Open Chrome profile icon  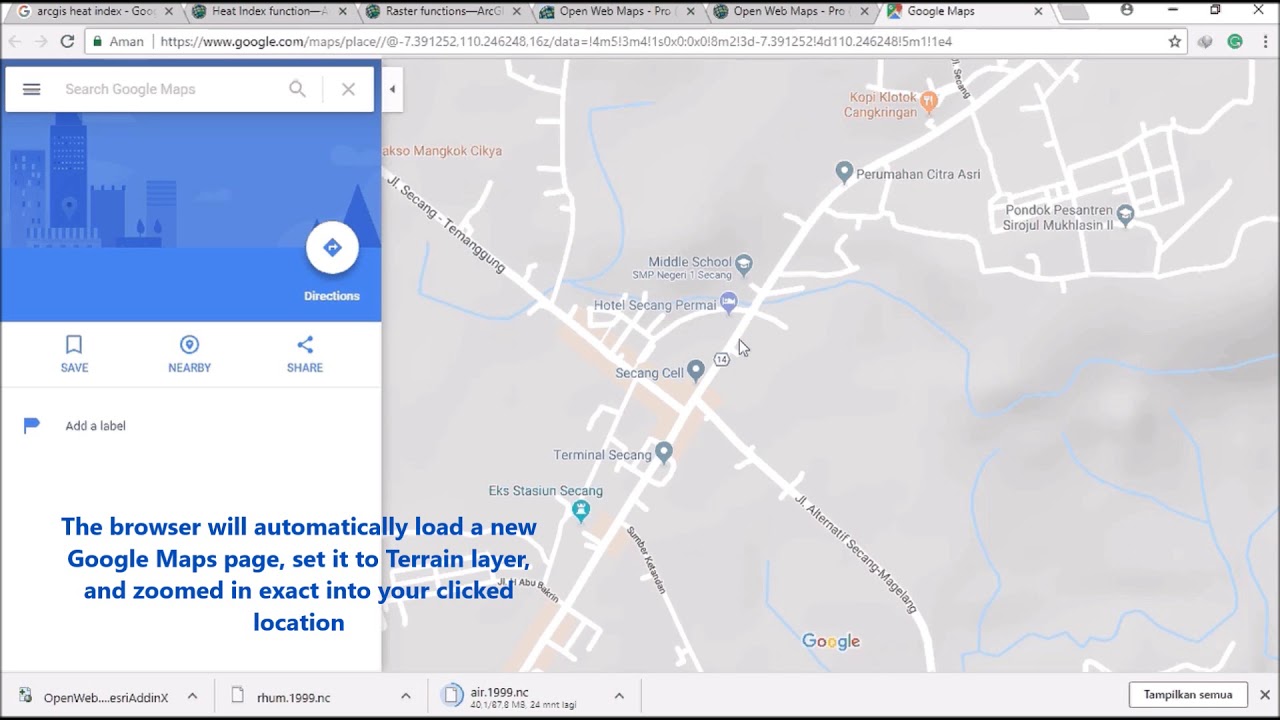[x=1127, y=10]
